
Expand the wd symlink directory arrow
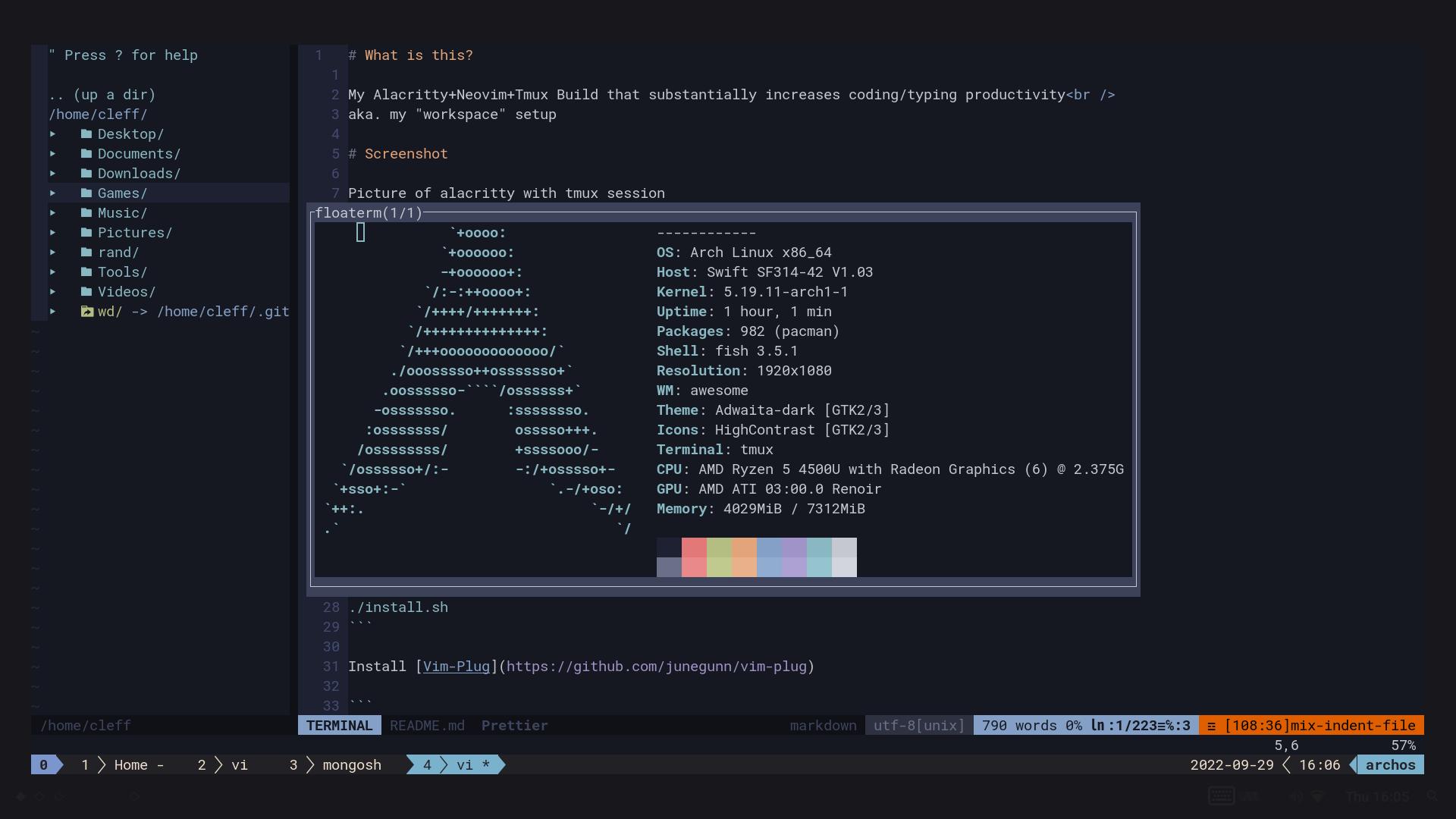[x=53, y=312]
